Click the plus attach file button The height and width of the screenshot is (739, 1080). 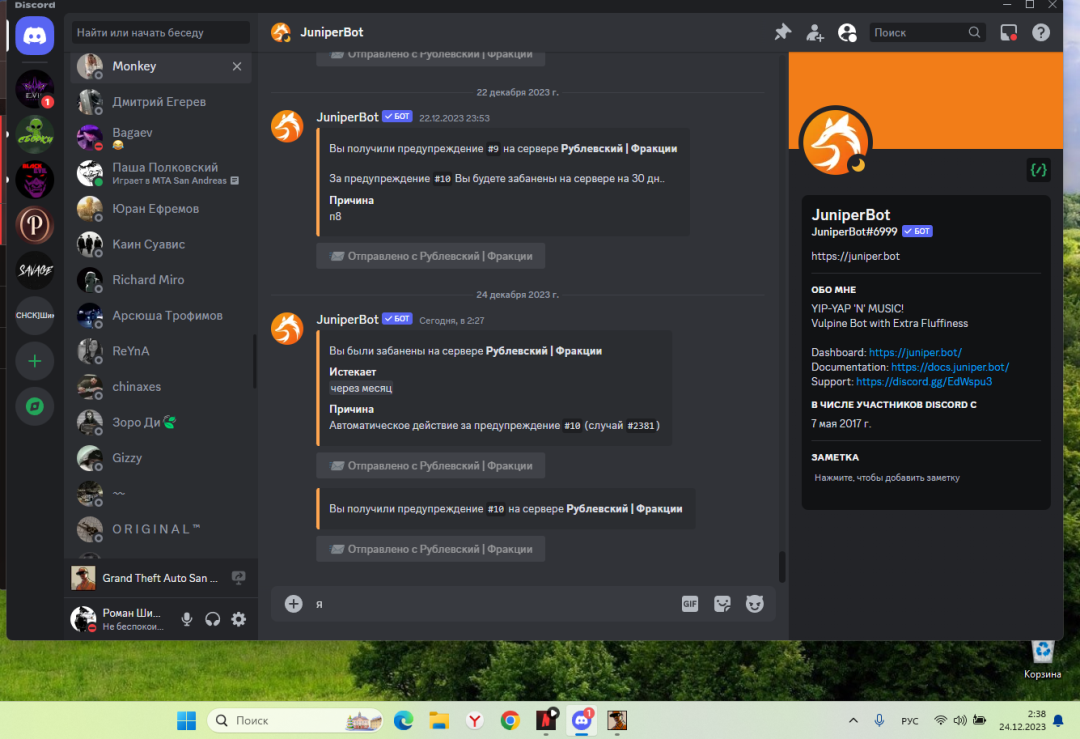(293, 603)
